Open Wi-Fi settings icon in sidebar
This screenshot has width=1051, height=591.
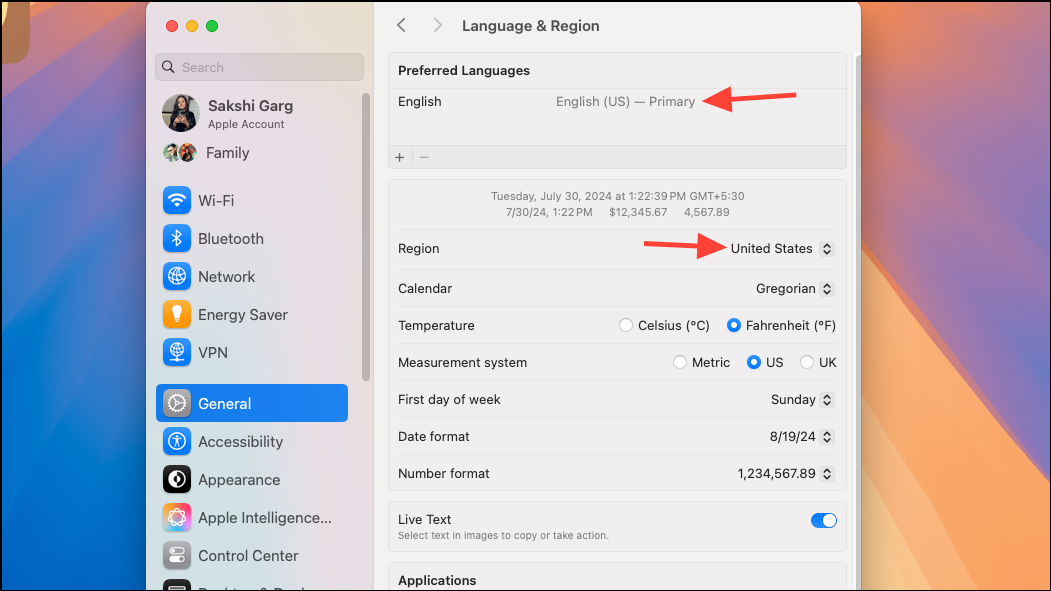177,200
